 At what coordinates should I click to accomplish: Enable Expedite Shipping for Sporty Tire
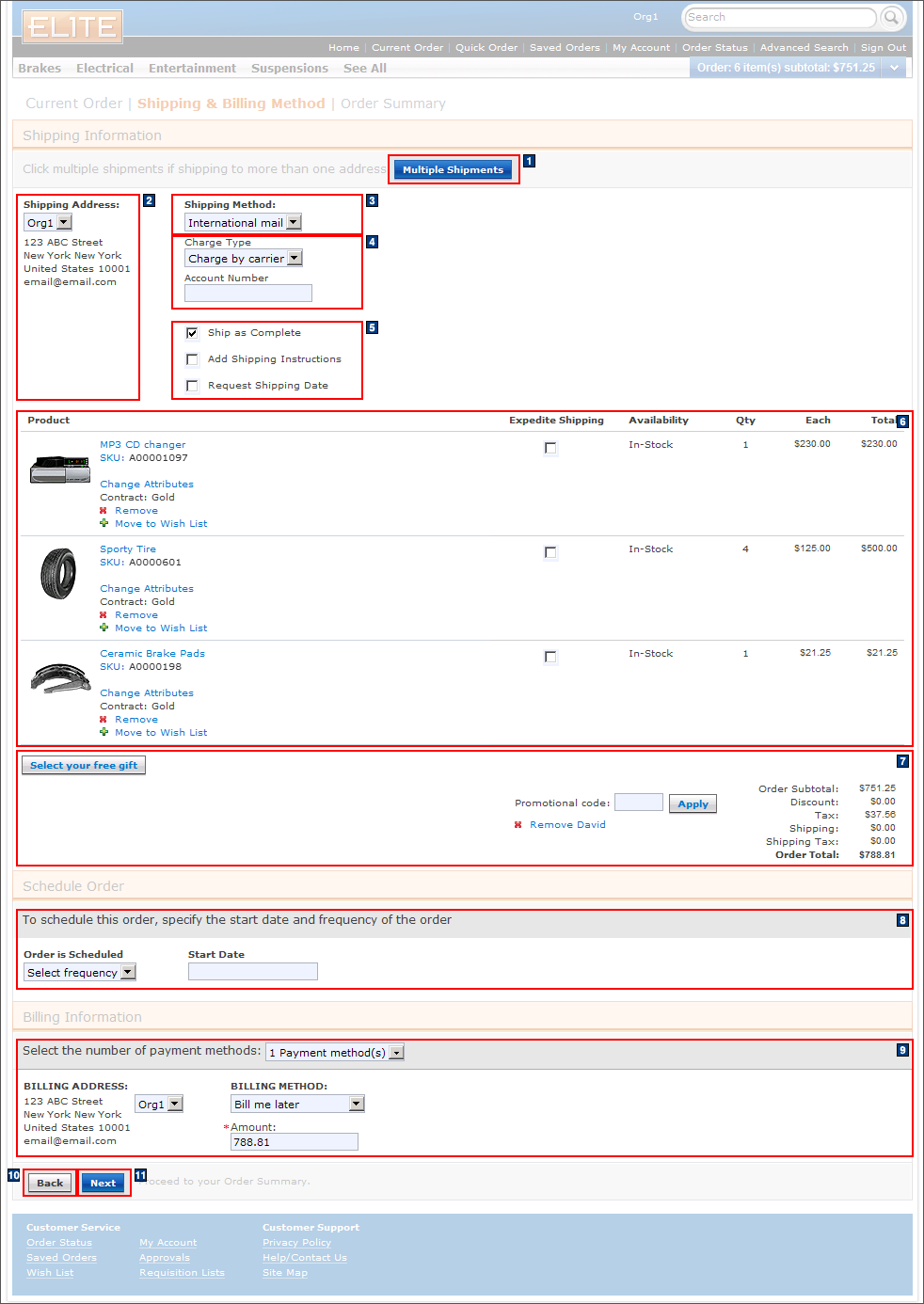[550, 552]
